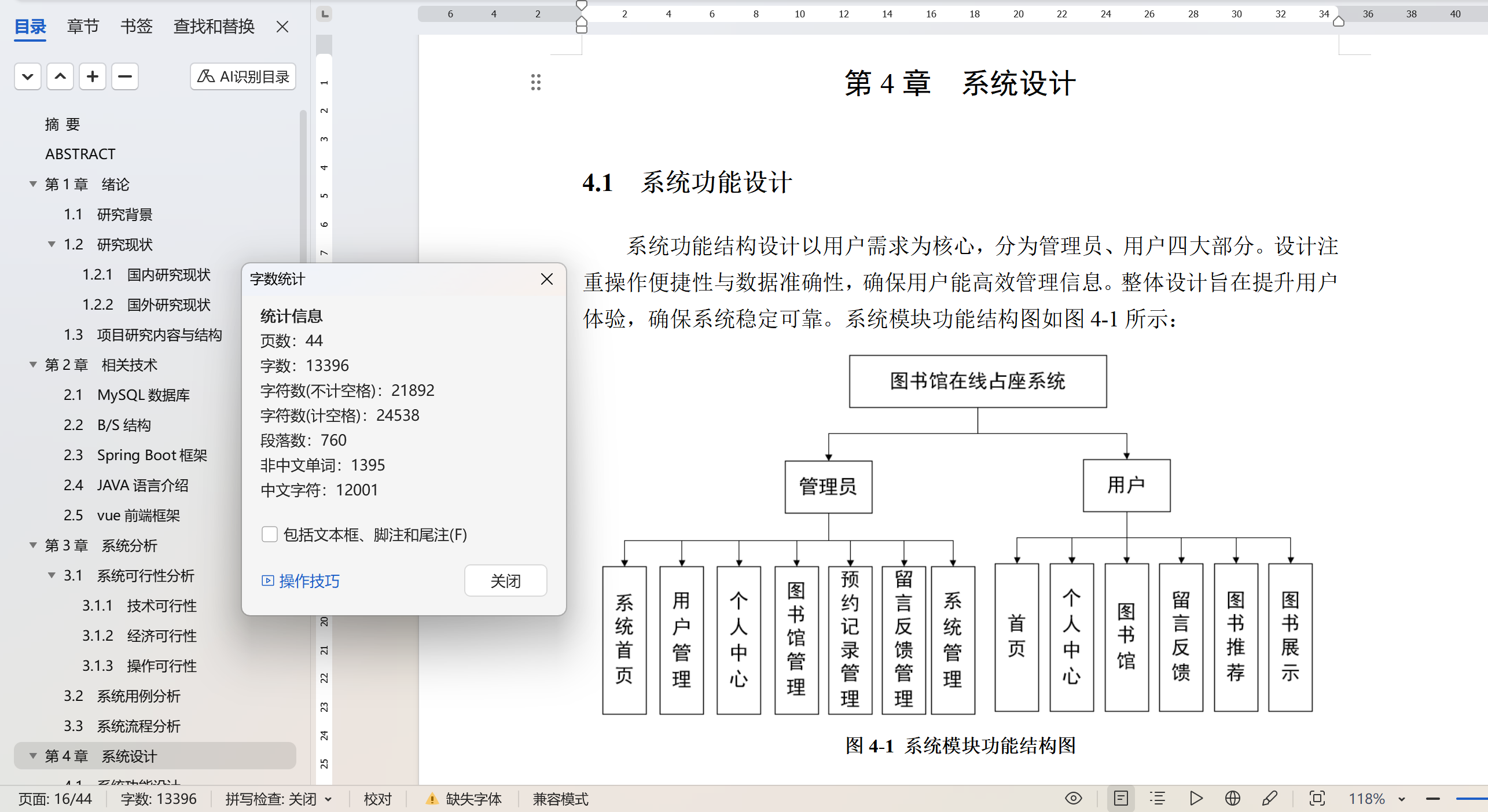This screenshot has height=812, width=1488.
Task: Collapse the 3.1 系统可行性分析 tree node
Action: pyautogui.click(x=52, y=576)
